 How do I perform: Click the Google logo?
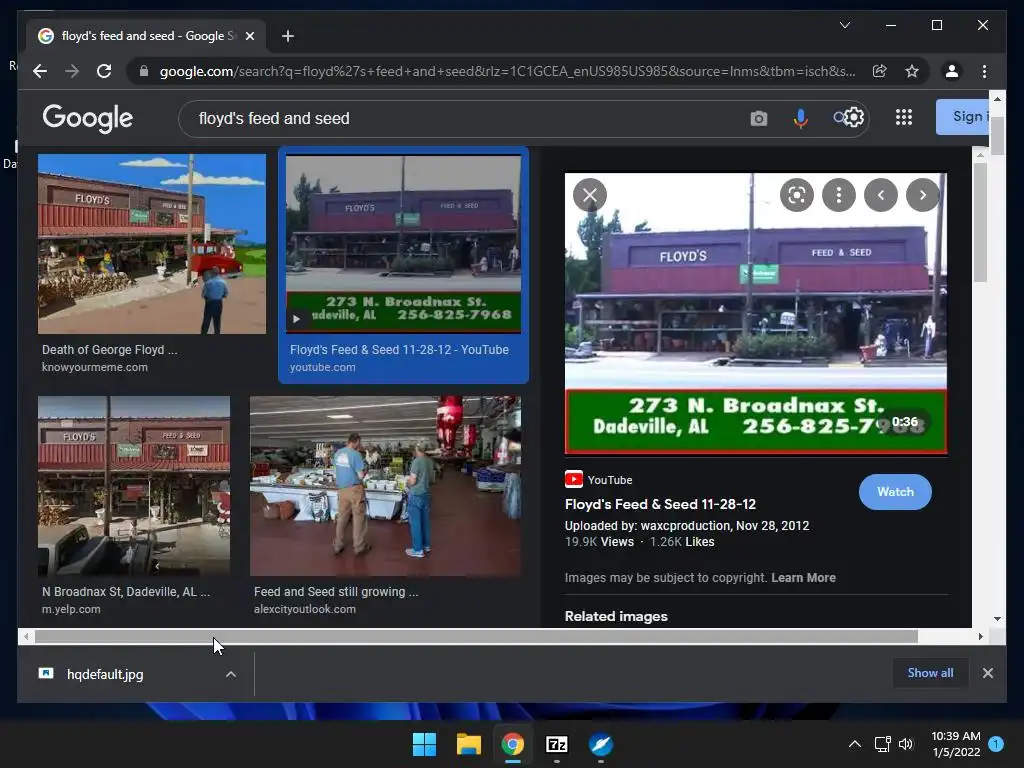(88, 118)
